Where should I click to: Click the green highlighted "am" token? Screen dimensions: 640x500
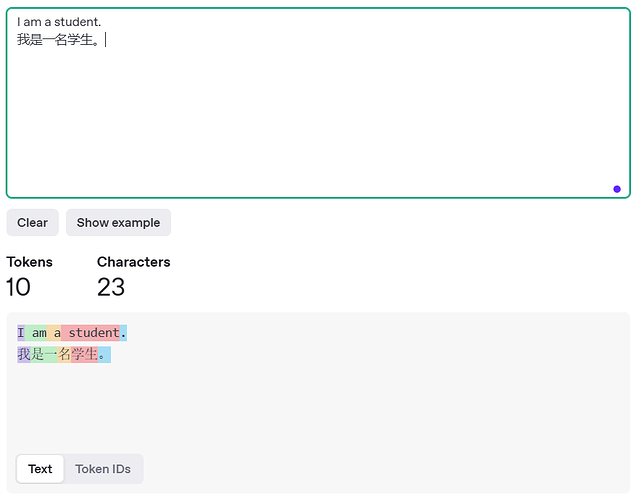tap(36, 333)
